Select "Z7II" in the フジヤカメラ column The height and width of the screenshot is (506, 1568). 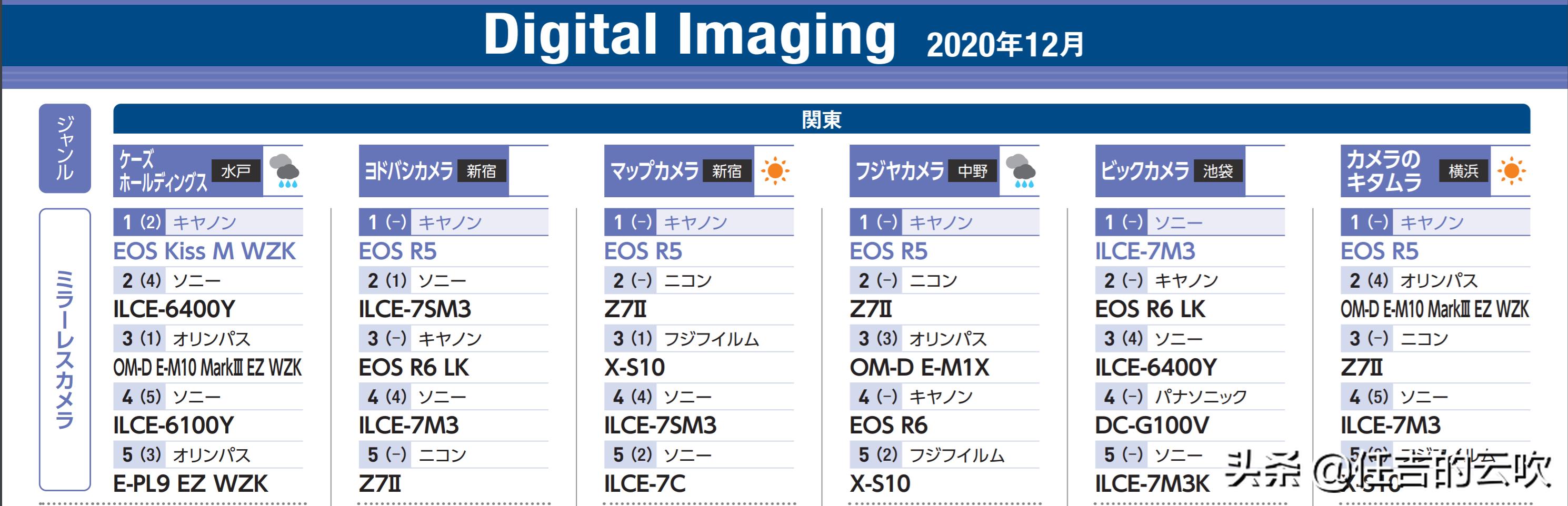click(871, 309)
